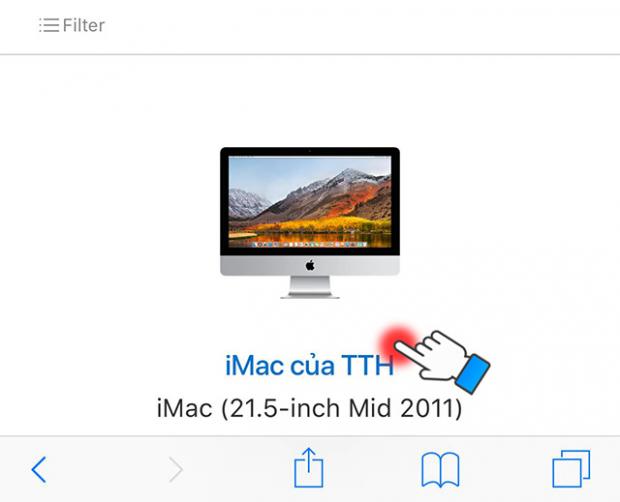Click the Apple logo on iMac chin
The height and width of the screenshot is (502, 620).
[x=310, y=265]
